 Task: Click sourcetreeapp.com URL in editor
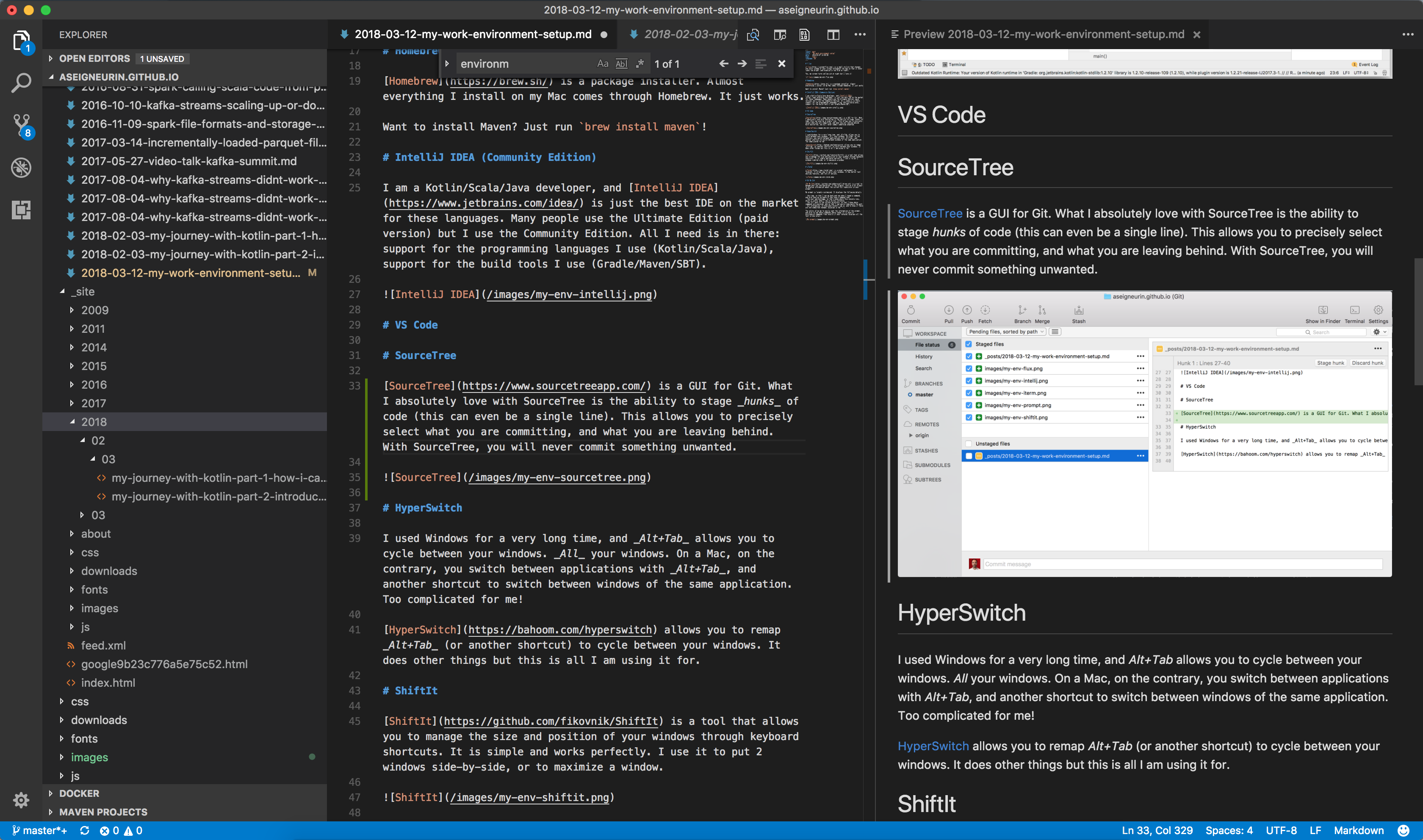pyautogui.click(x=554, y=386)
